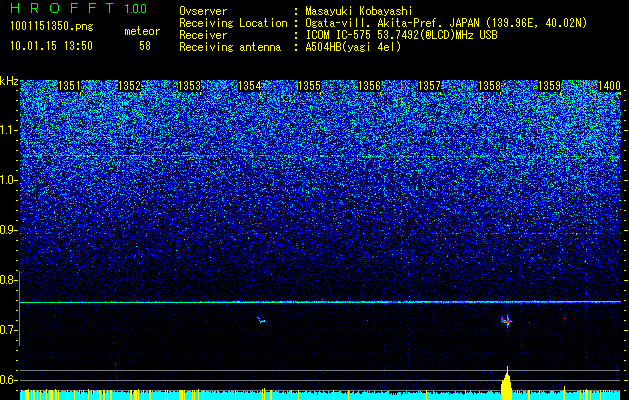This screenshot has height=400, width=629.
Task: Click the 1358 time marker
Action: coord(489,86)
